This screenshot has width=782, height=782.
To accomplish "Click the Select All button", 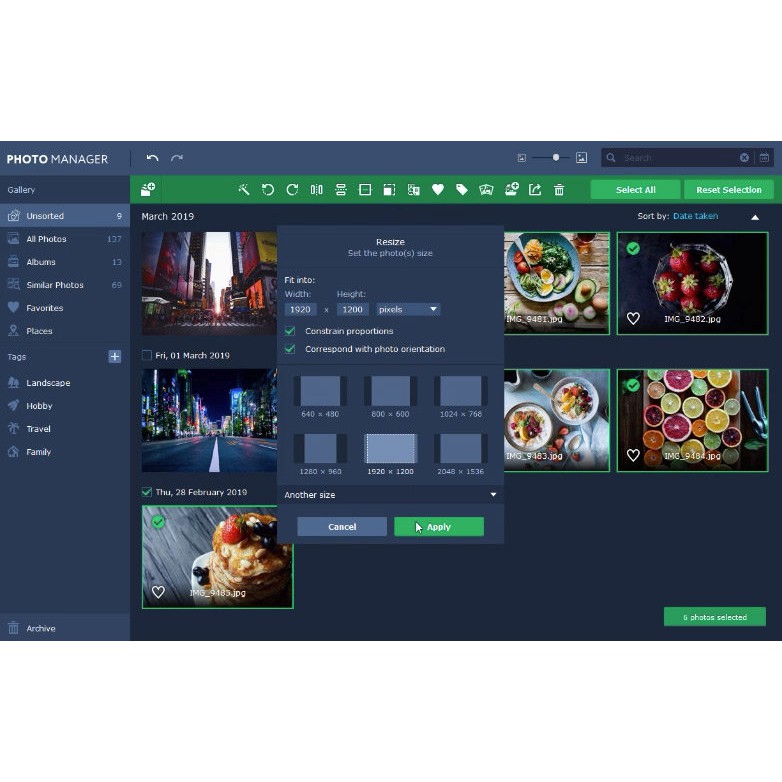I will click(635, 190).
